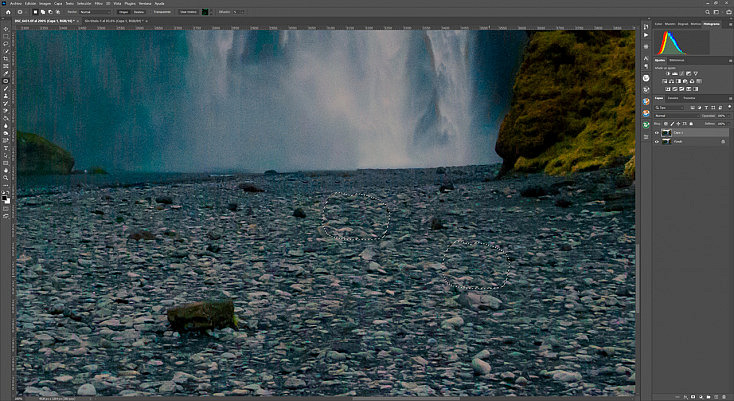Click the Home icon in options bar
The height and width of the screenshot is (401, 734).
coord(8,12)
